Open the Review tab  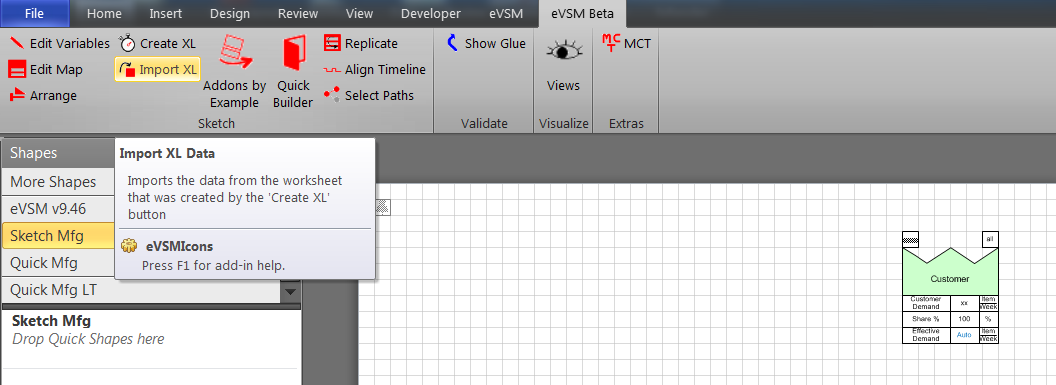298,13
